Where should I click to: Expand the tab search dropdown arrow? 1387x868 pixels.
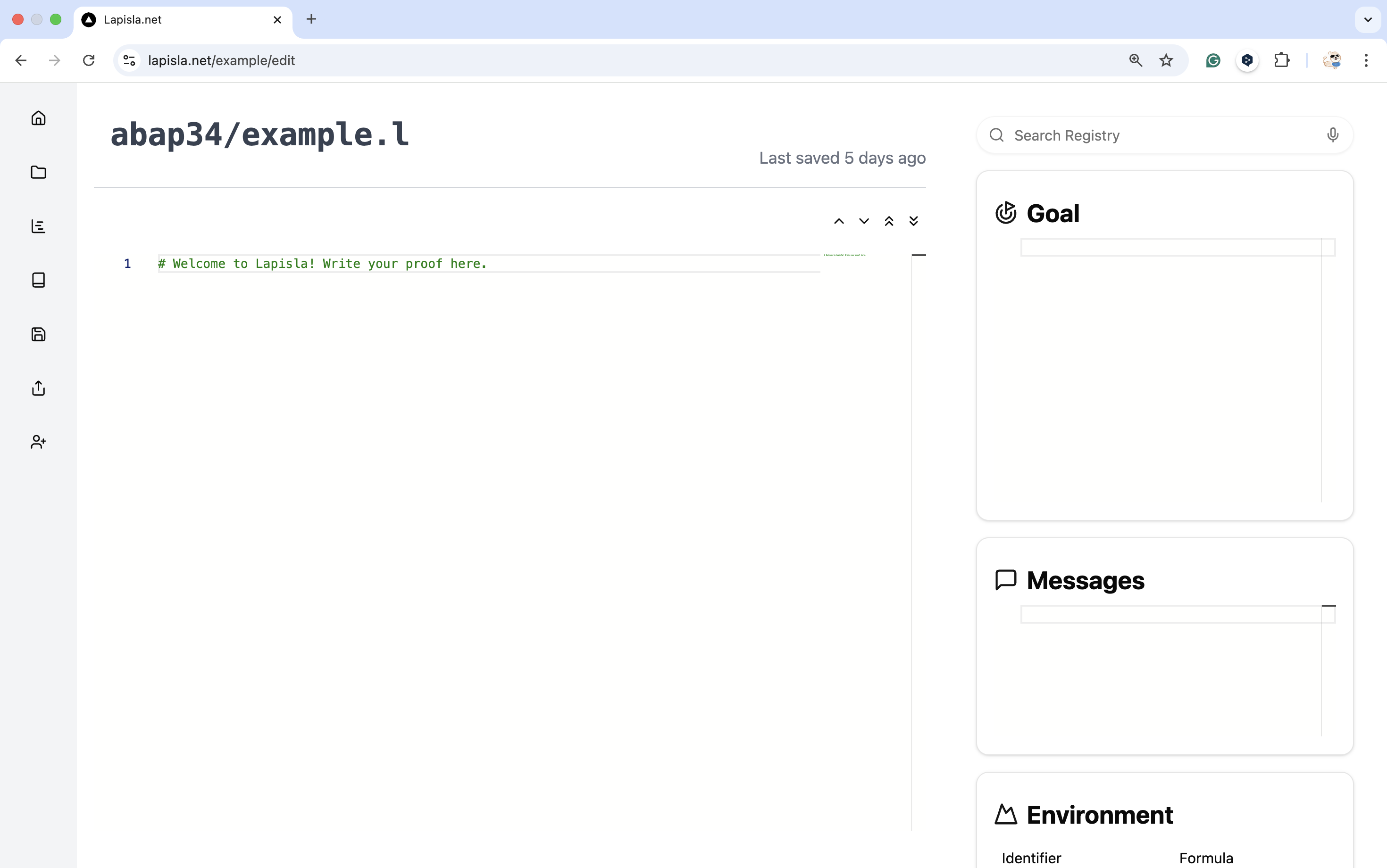click(x=1368, y=19)
